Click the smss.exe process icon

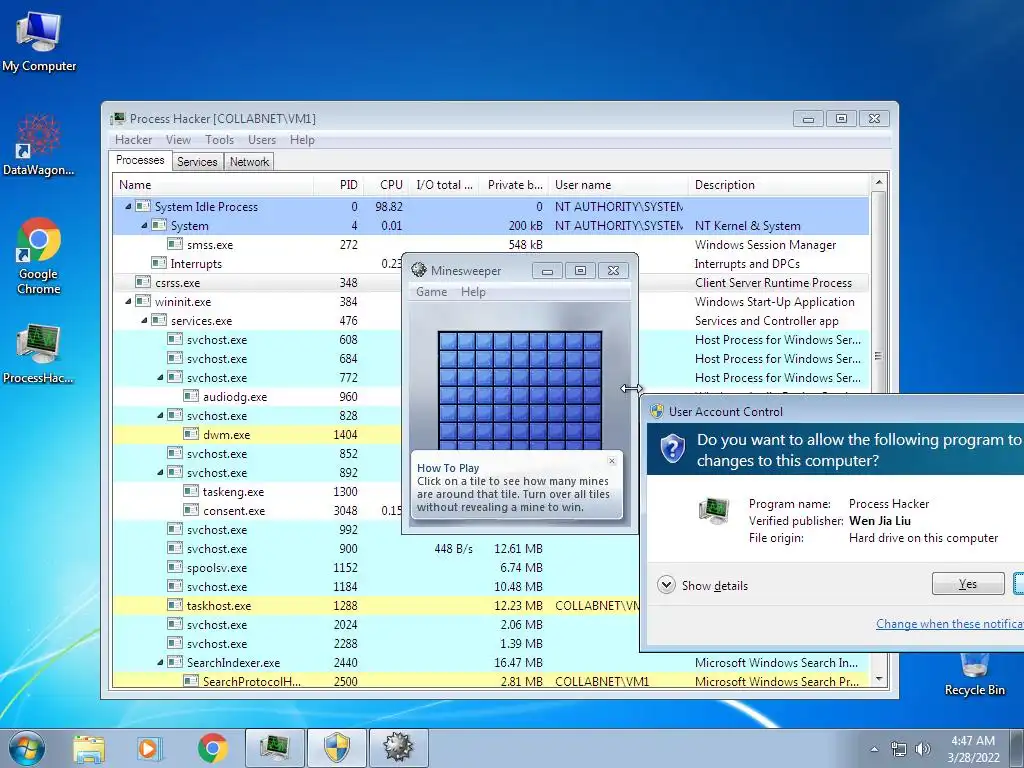[x=174, y=244]
